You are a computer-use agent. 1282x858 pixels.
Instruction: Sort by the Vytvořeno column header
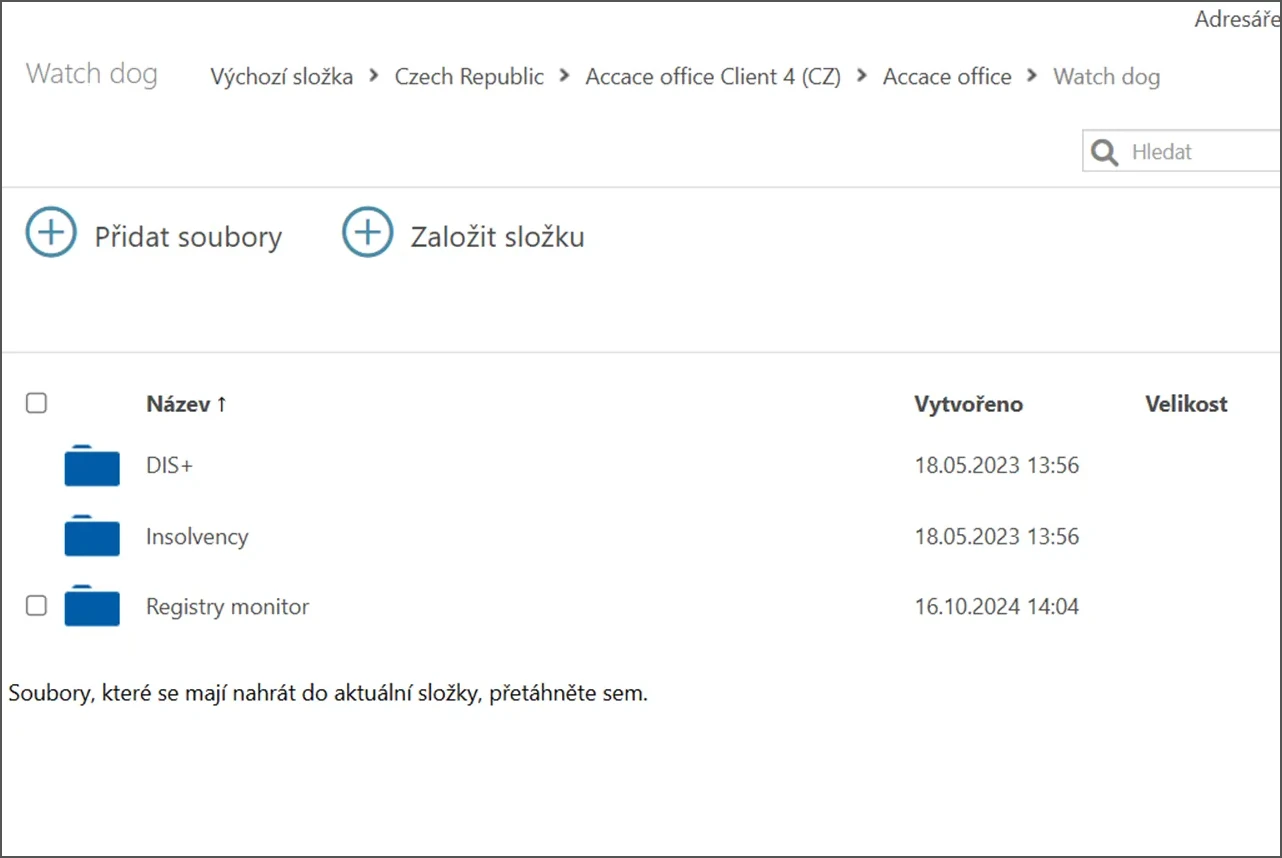click(968, 404)
